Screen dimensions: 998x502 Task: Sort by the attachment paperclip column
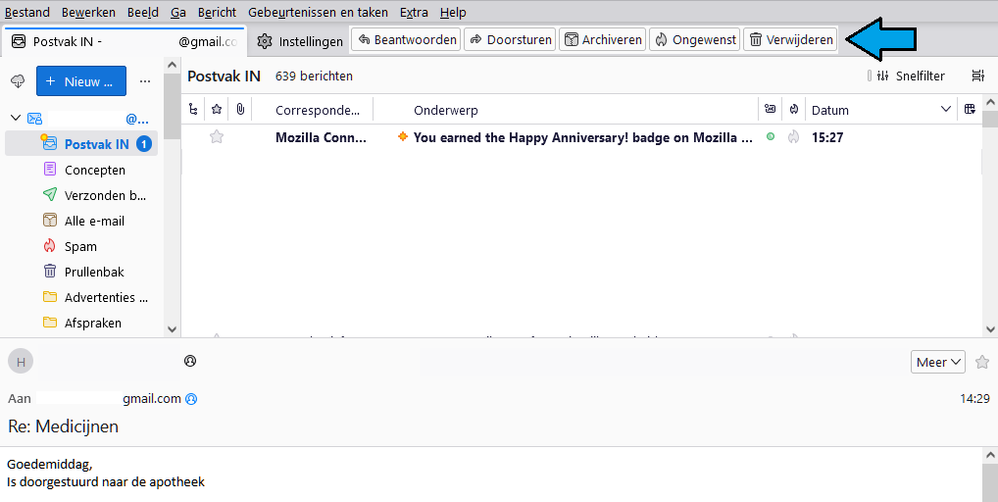coord(240,110)
